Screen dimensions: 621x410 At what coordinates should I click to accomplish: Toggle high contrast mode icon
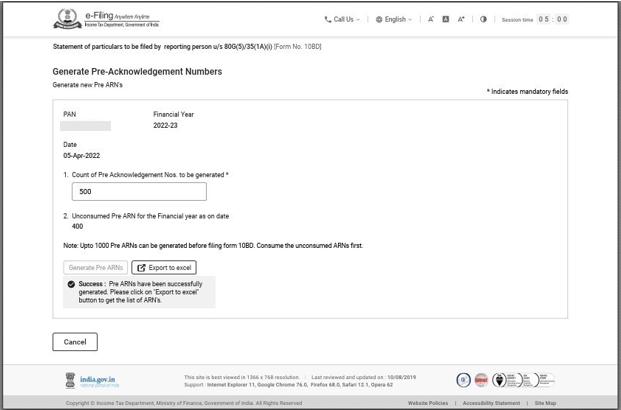coord(484,19)
